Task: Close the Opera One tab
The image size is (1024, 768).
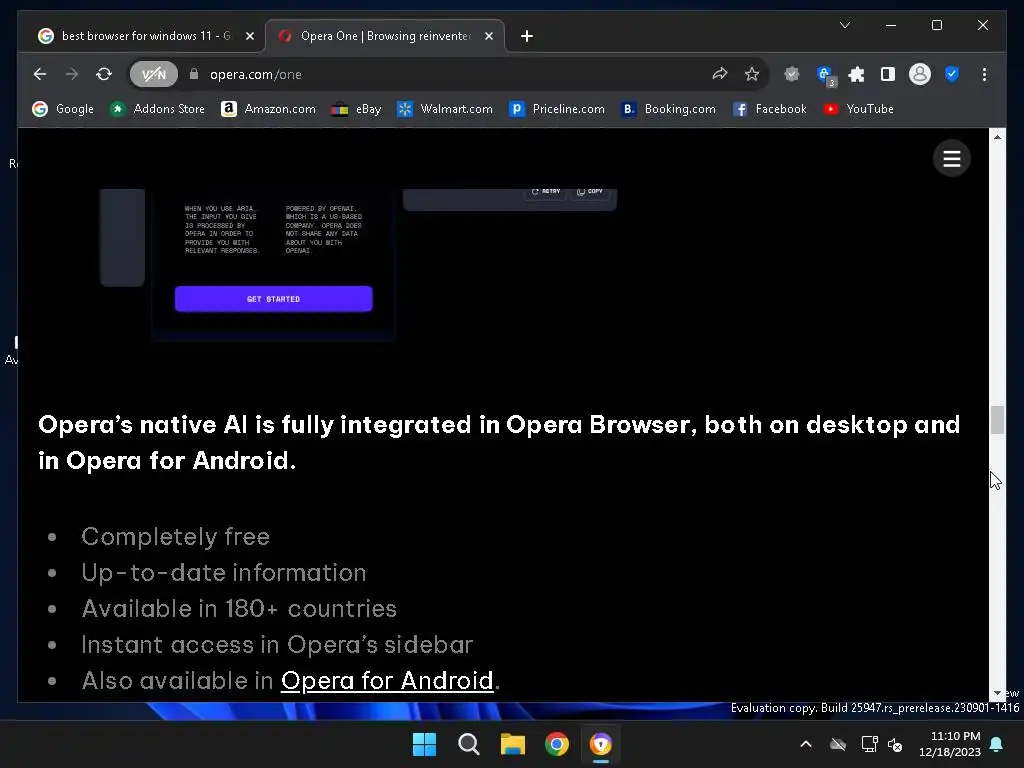Action: pyautogui.click(x=488, y=36)
